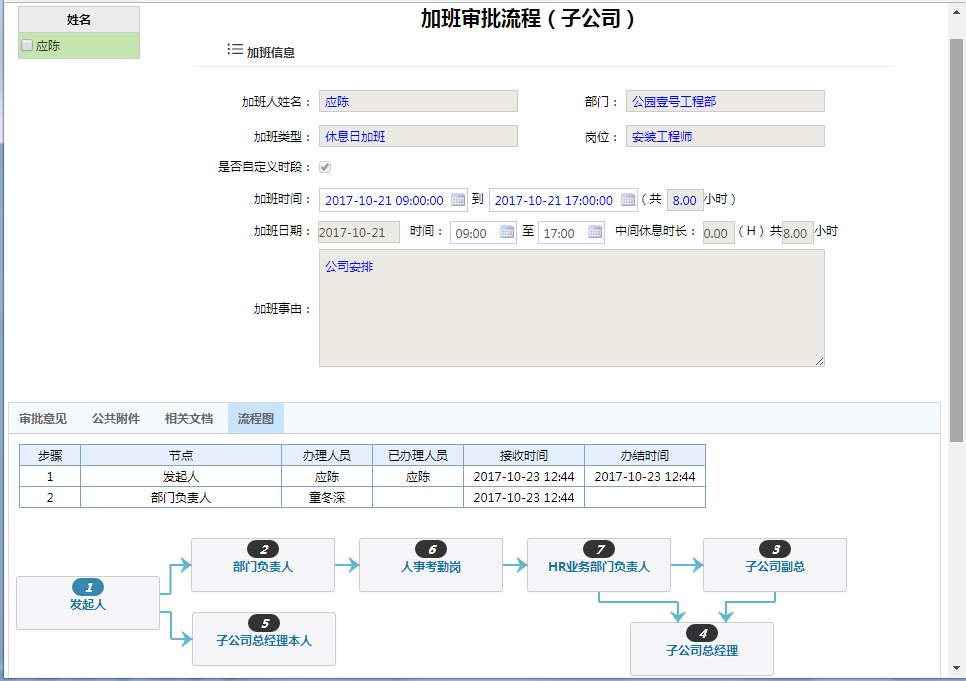Open the 公共附件 tab
The width and height of the screenshot is (966, 681).
coord(116,419)
